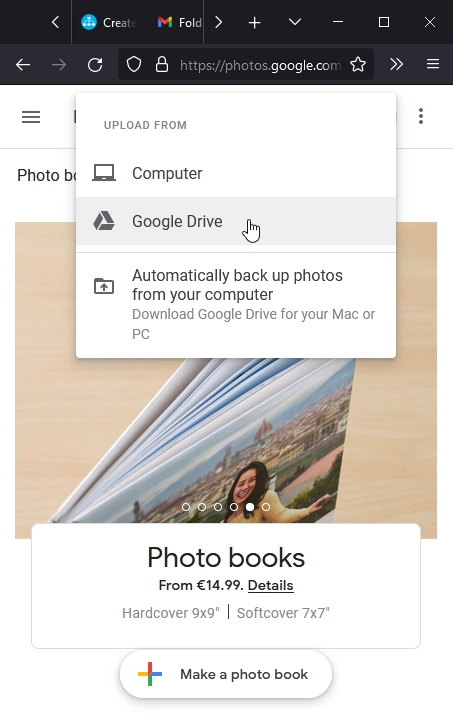
Task: Switch to the Gmail browser tab
Action: [180, 22]
